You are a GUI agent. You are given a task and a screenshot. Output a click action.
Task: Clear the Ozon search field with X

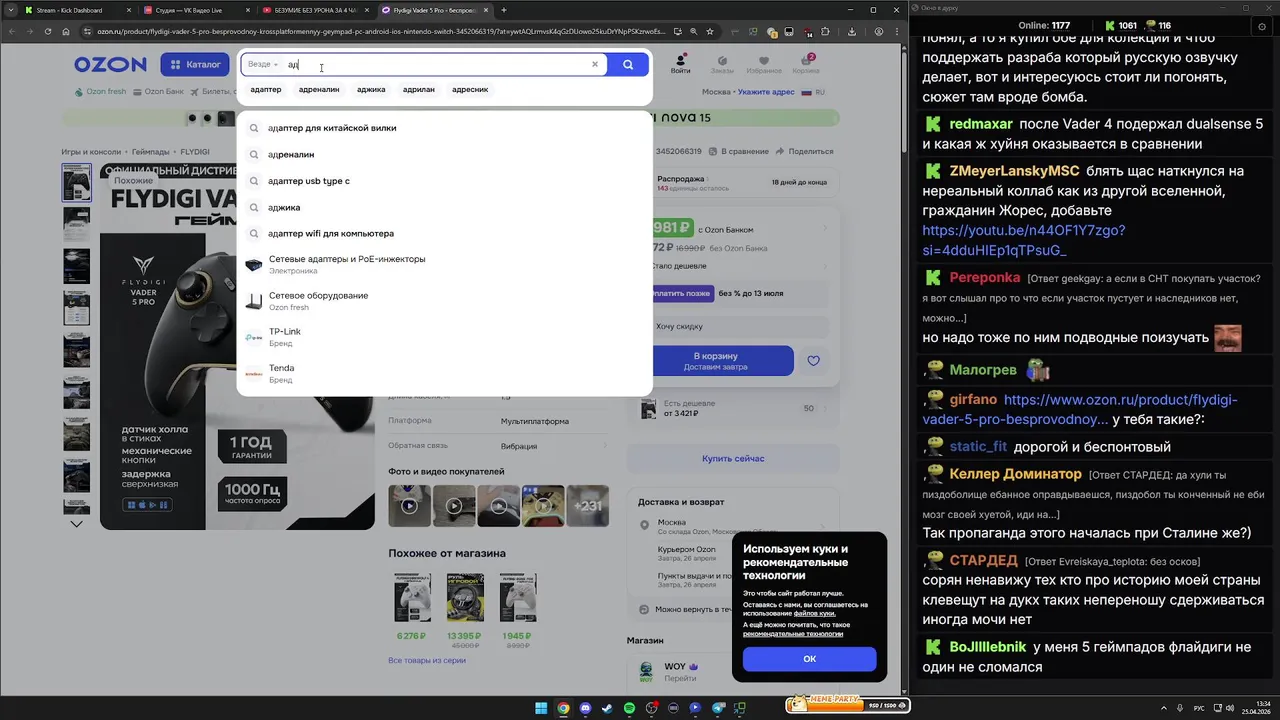point(594,64)
